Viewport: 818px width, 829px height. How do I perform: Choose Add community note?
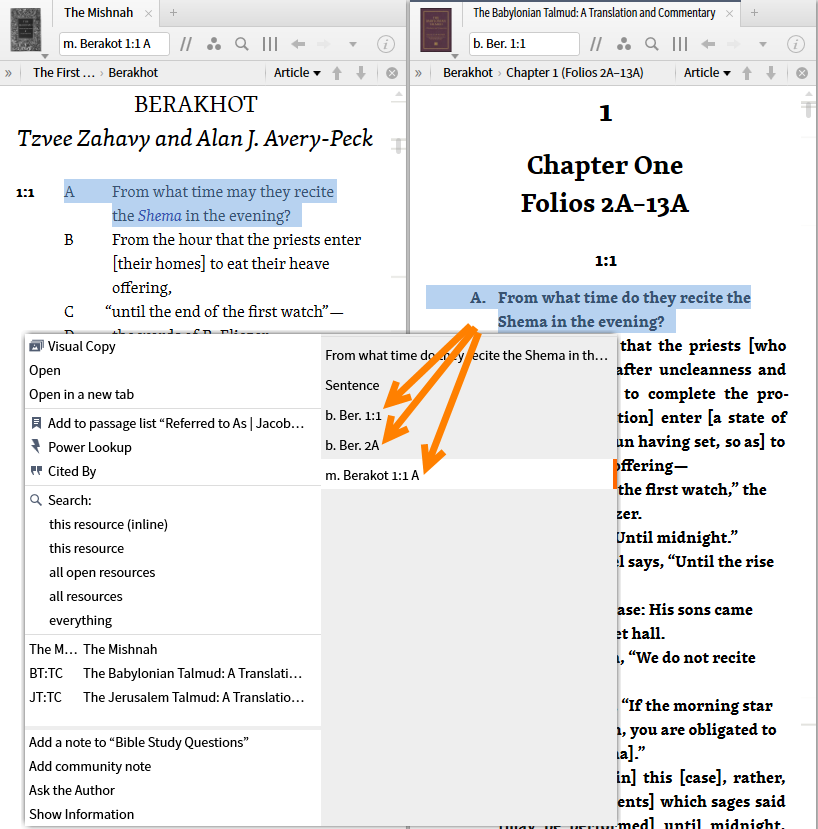(x=173, y=767)
